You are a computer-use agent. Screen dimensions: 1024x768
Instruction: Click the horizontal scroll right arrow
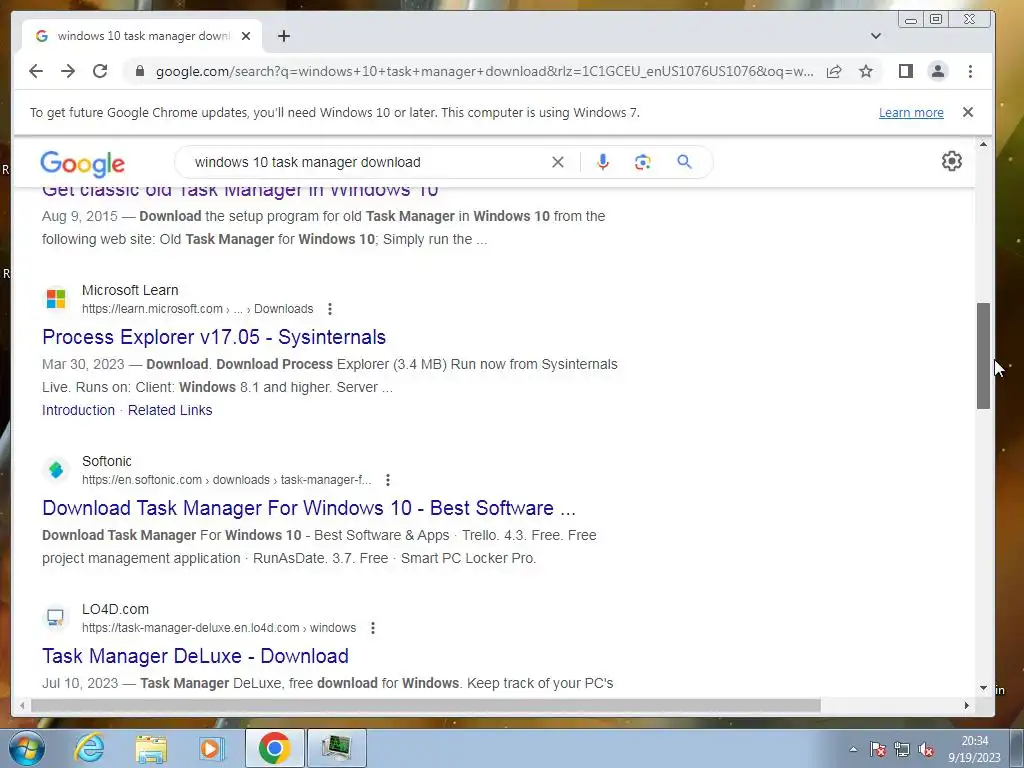pos(967,705)
